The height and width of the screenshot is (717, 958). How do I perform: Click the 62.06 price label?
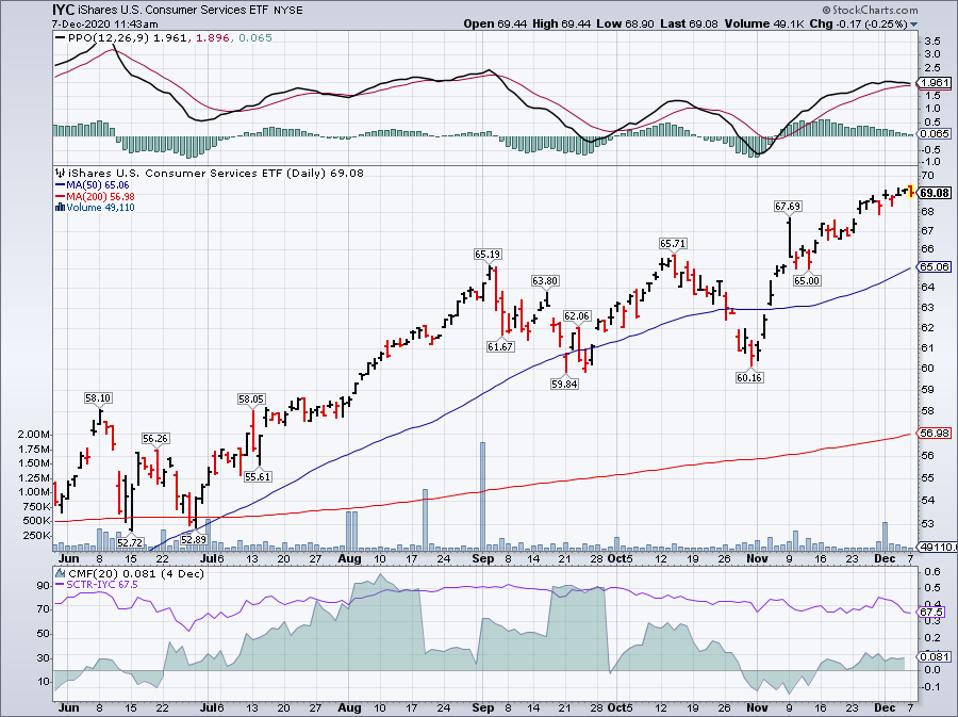(x=577, y=316)
